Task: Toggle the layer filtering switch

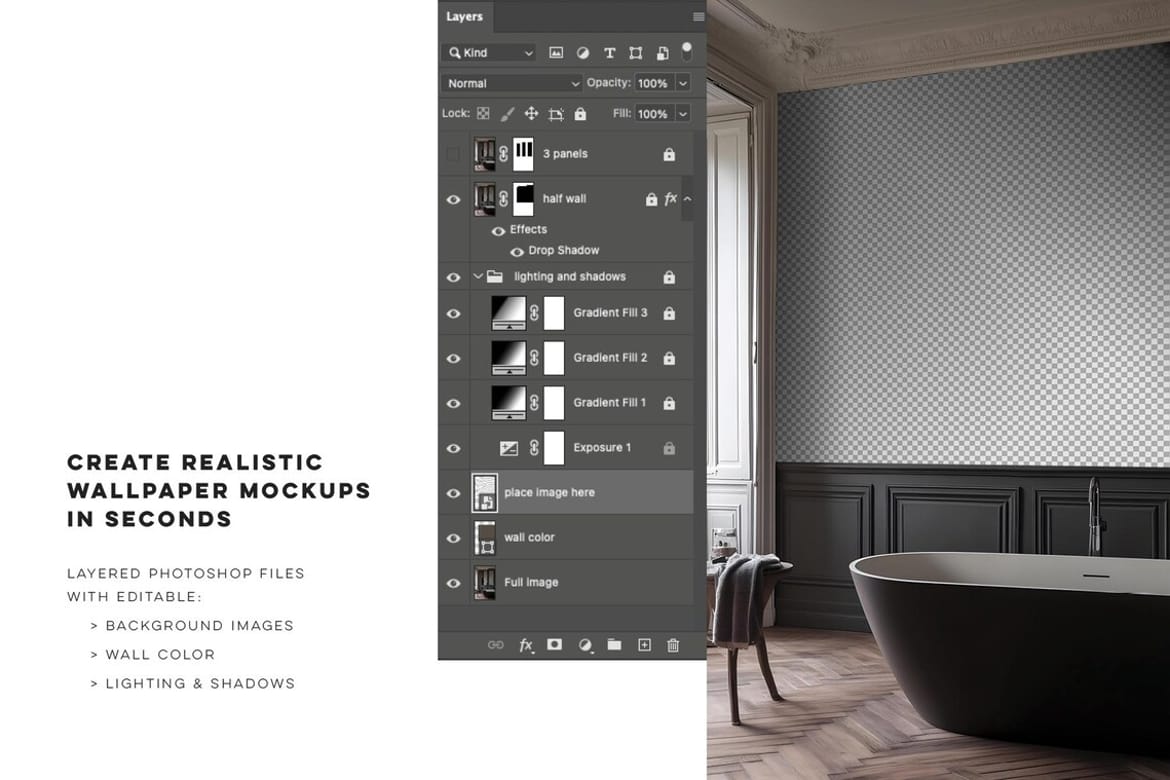Action: [686, 52]
